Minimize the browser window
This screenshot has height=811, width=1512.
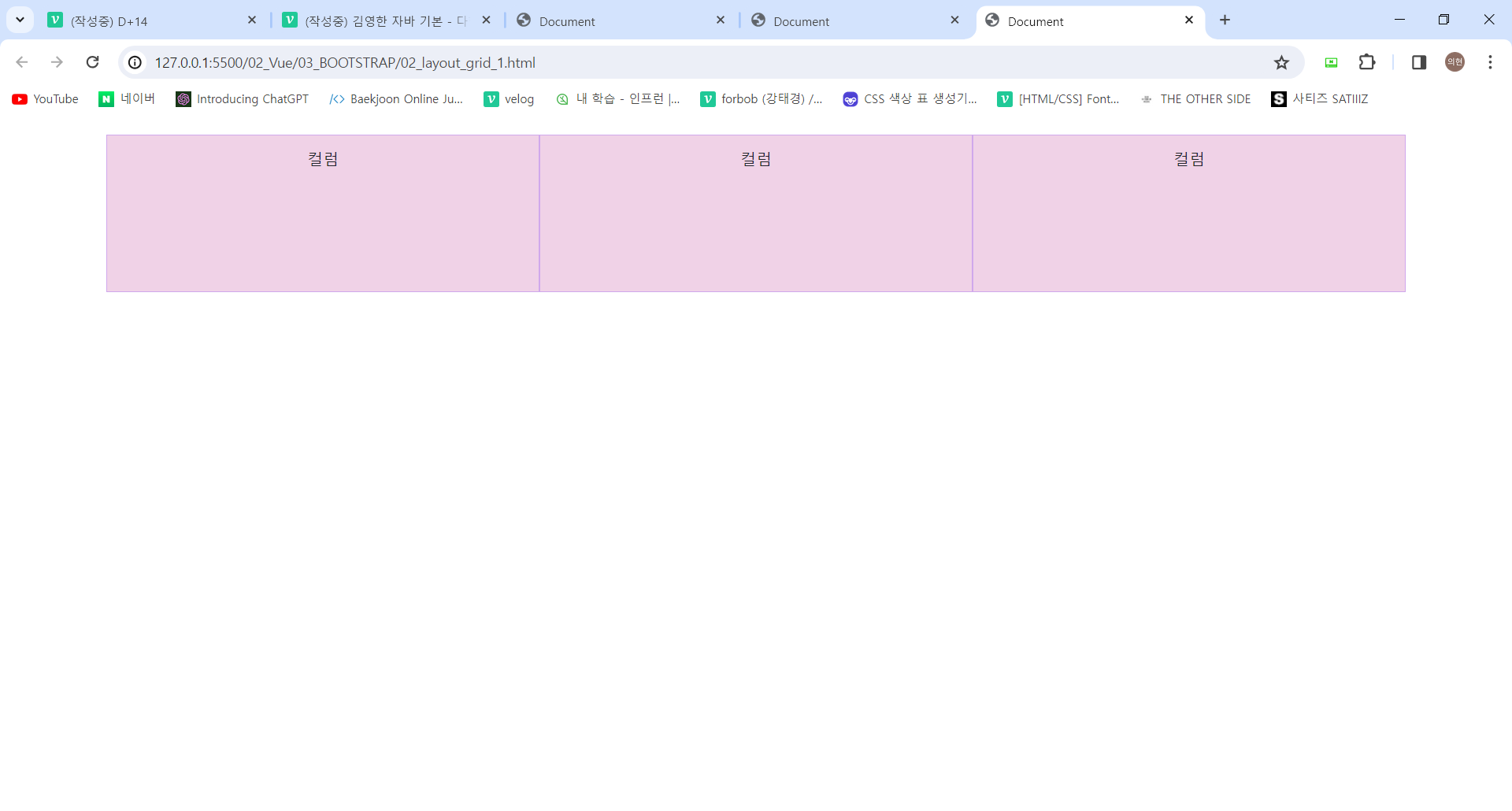[1399, 20]
